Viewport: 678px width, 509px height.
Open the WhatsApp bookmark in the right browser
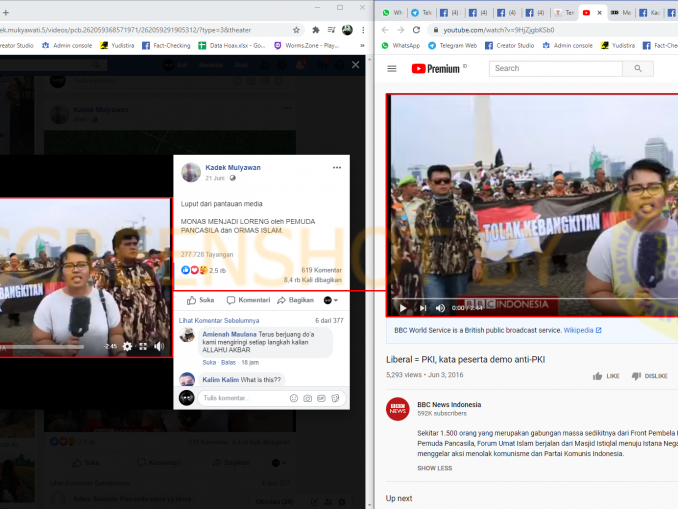click(x=400, y=45)
